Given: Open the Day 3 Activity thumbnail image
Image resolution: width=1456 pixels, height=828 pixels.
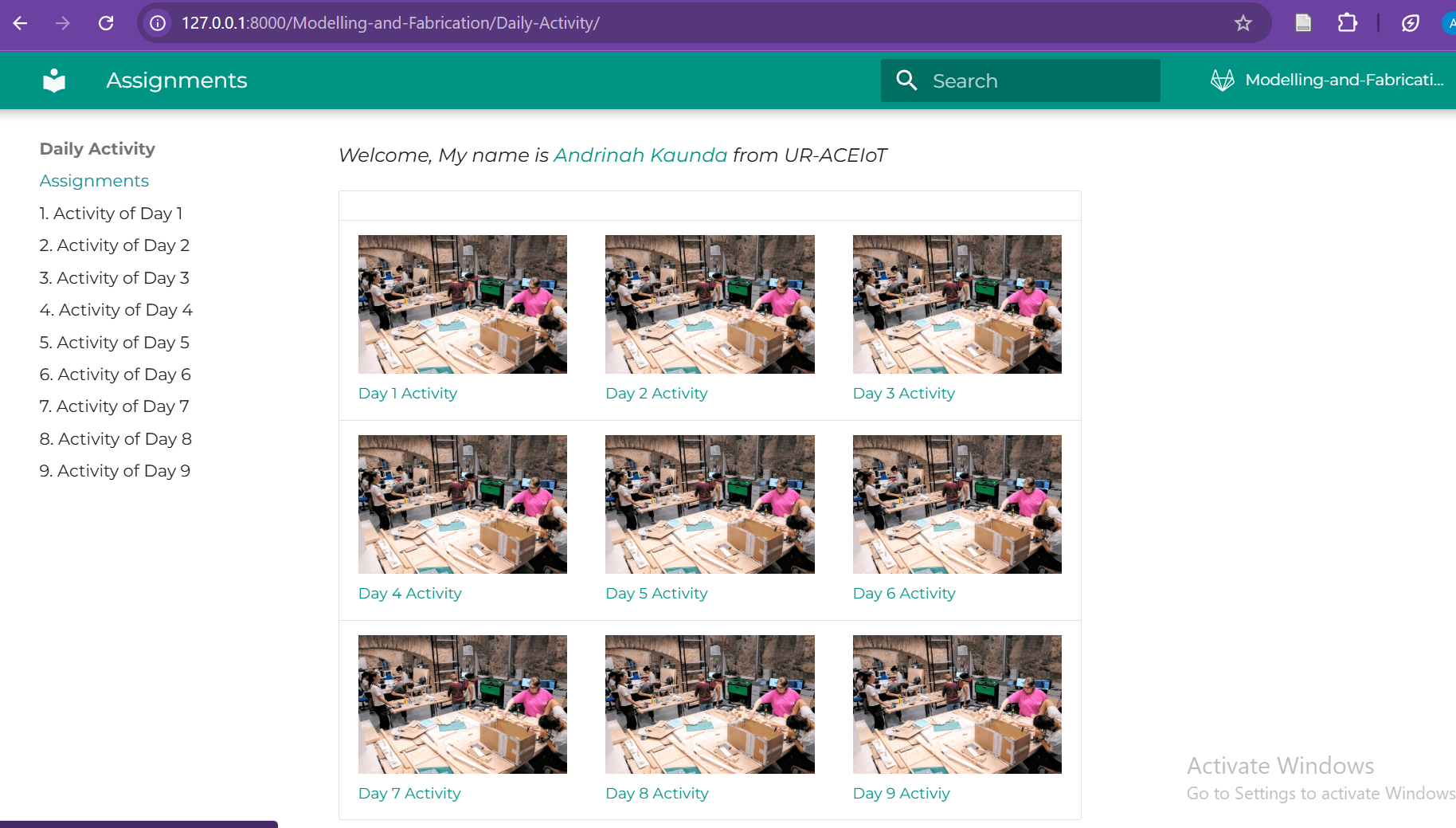Looking at the screenshot, I should point(957,304).
